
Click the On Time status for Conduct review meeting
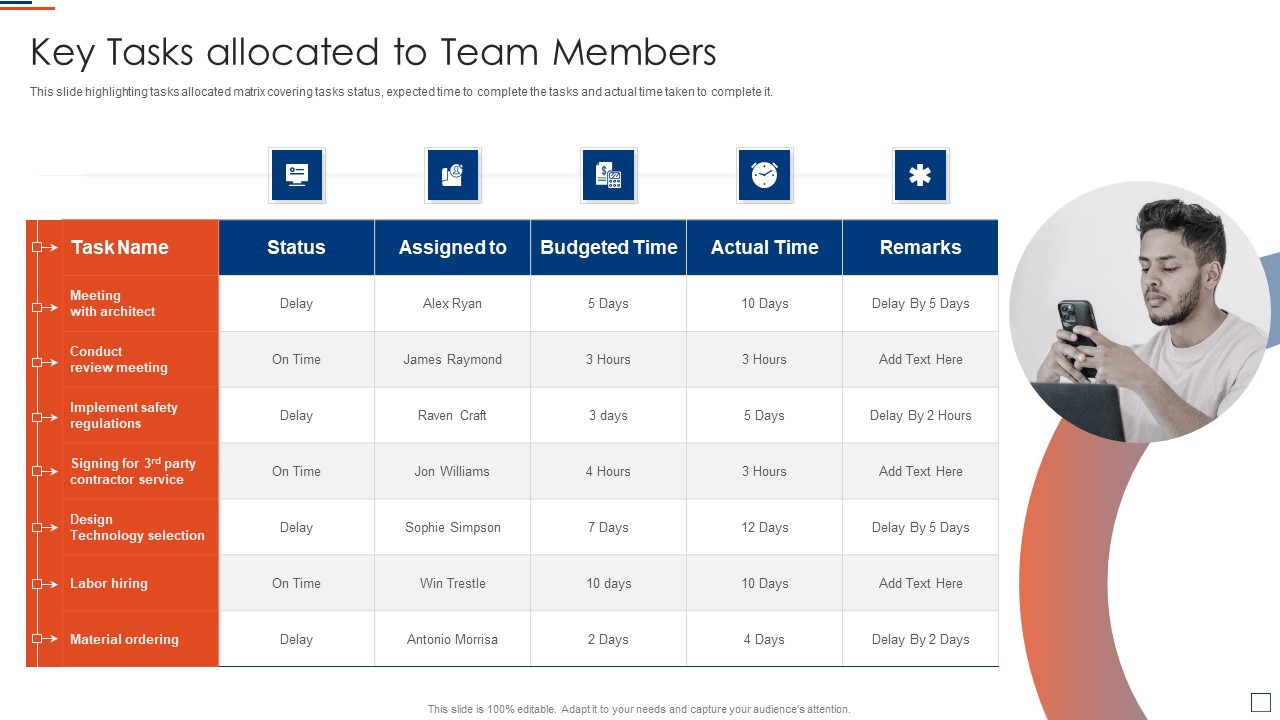[297, 359]
